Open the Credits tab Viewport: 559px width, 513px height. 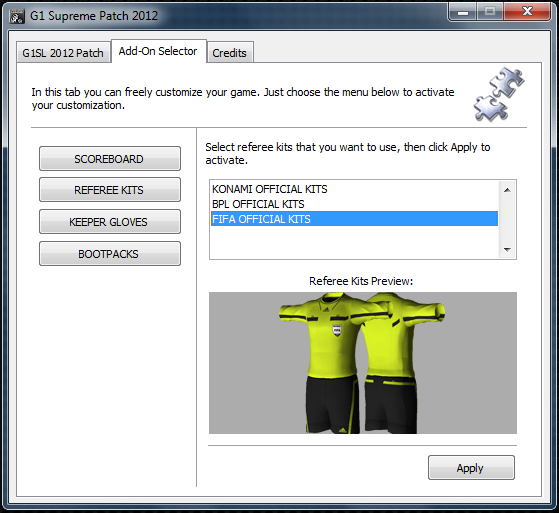[x=230, y=53]
